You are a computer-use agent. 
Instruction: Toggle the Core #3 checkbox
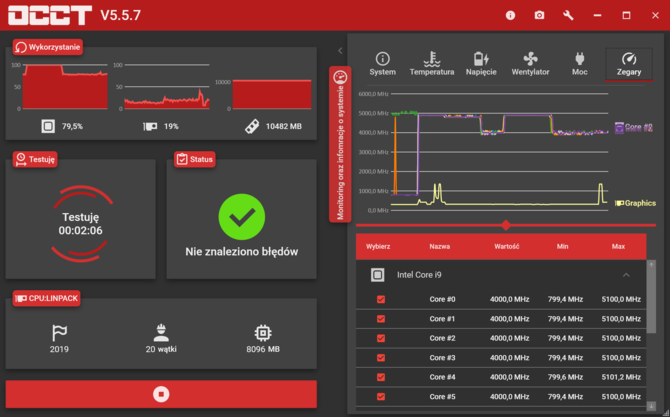point(381,358)
